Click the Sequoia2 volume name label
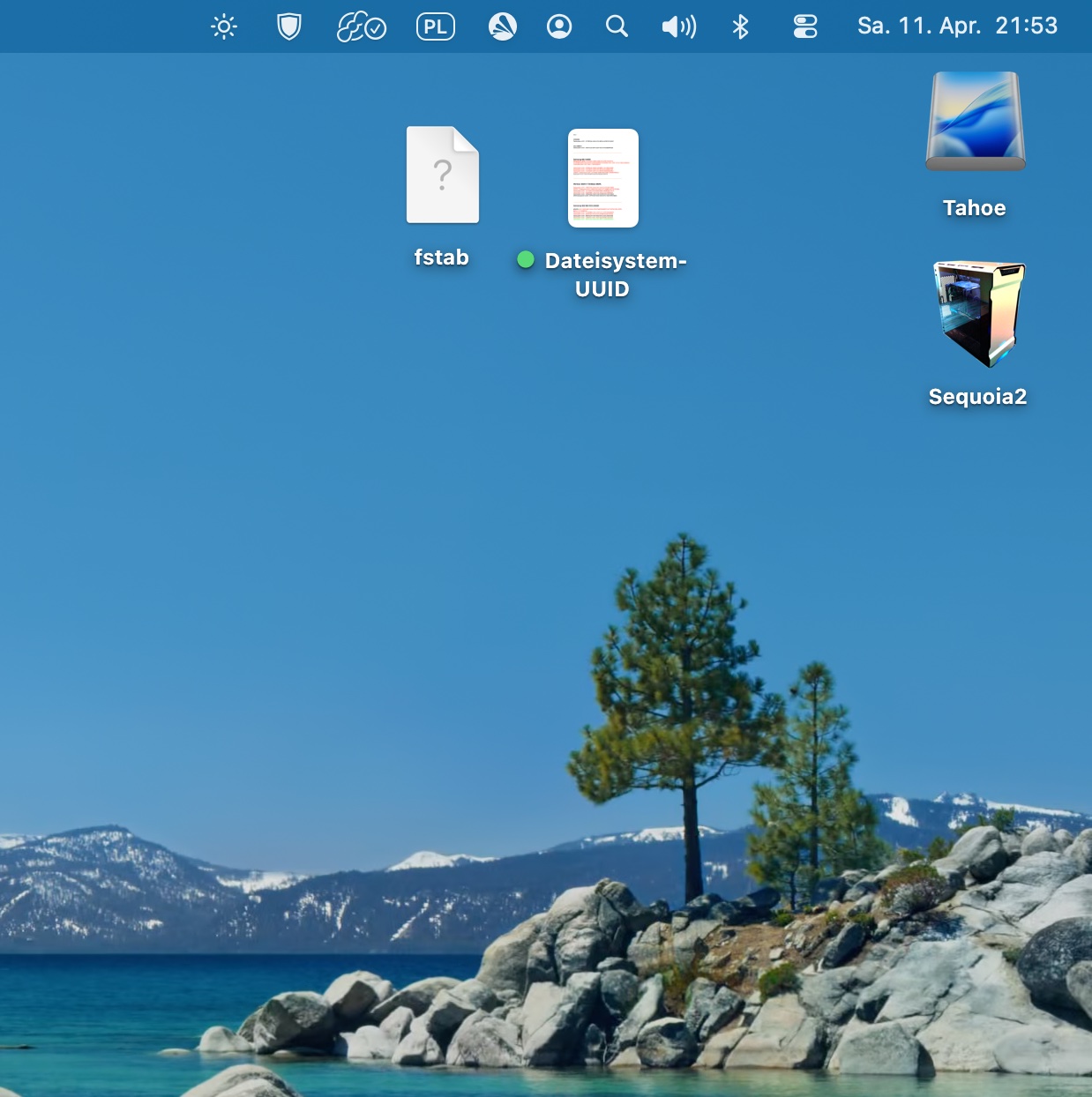 point(977,397)
